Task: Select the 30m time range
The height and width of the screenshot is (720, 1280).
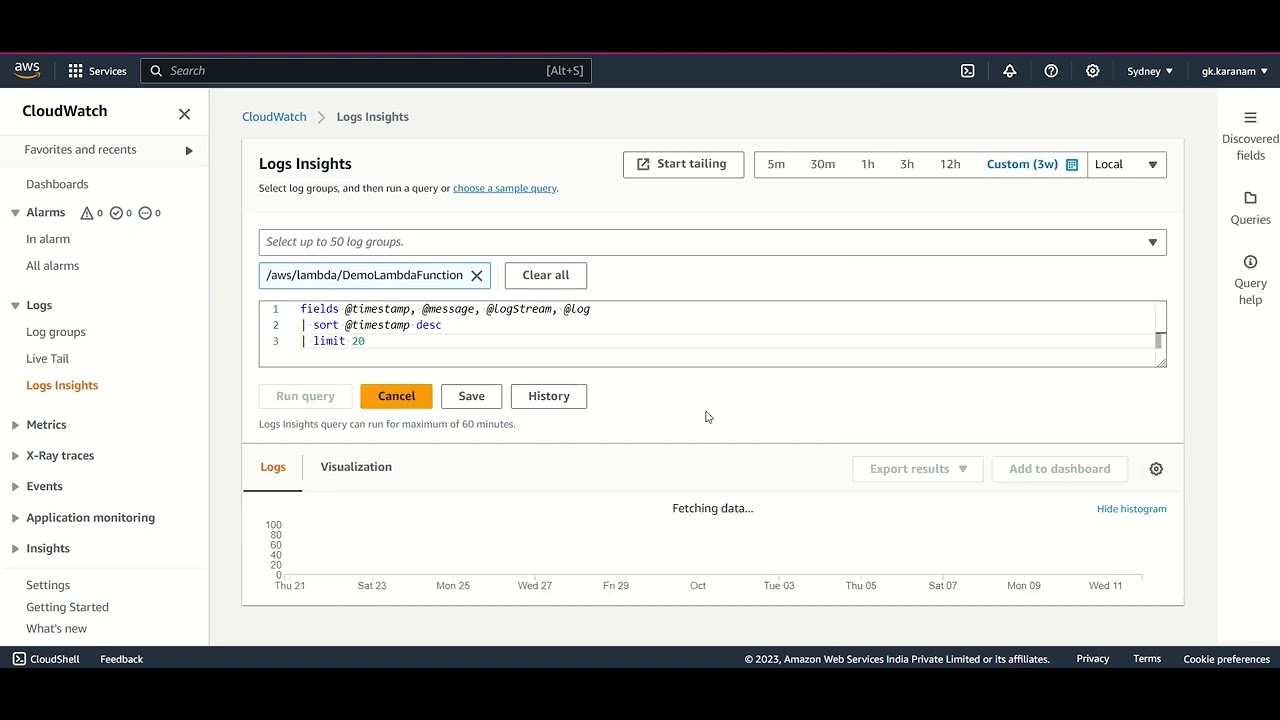Action: click(x=822, y=165)
